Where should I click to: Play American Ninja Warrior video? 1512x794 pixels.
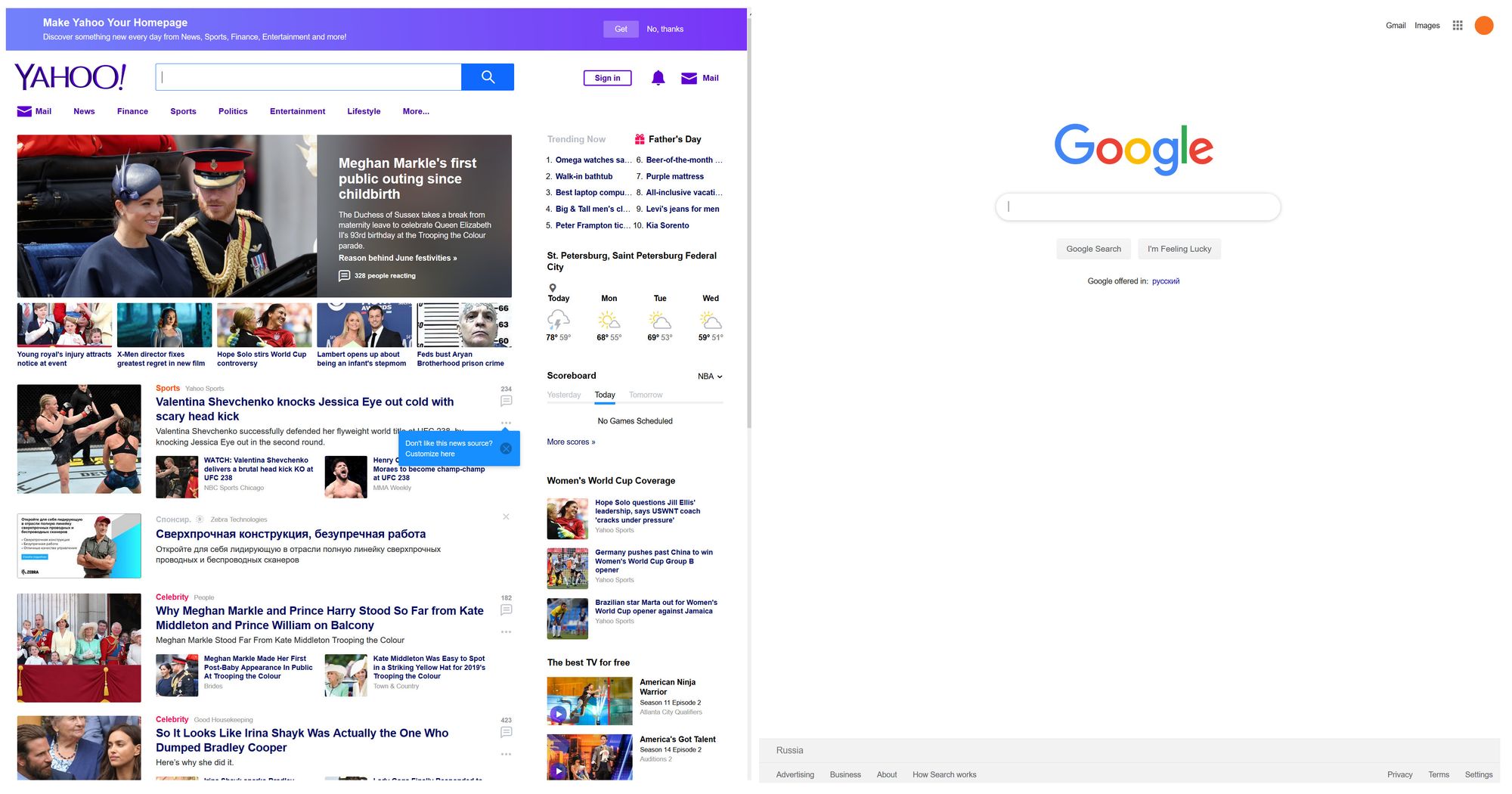click(558, 713)
